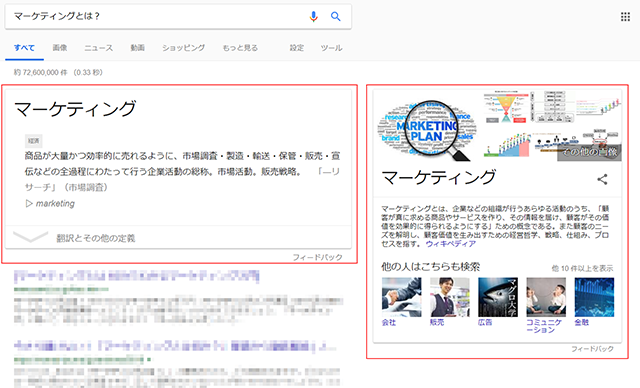Switch to the 画像 tab
Screen dimensions: 640x388
[x=60, y=48]
